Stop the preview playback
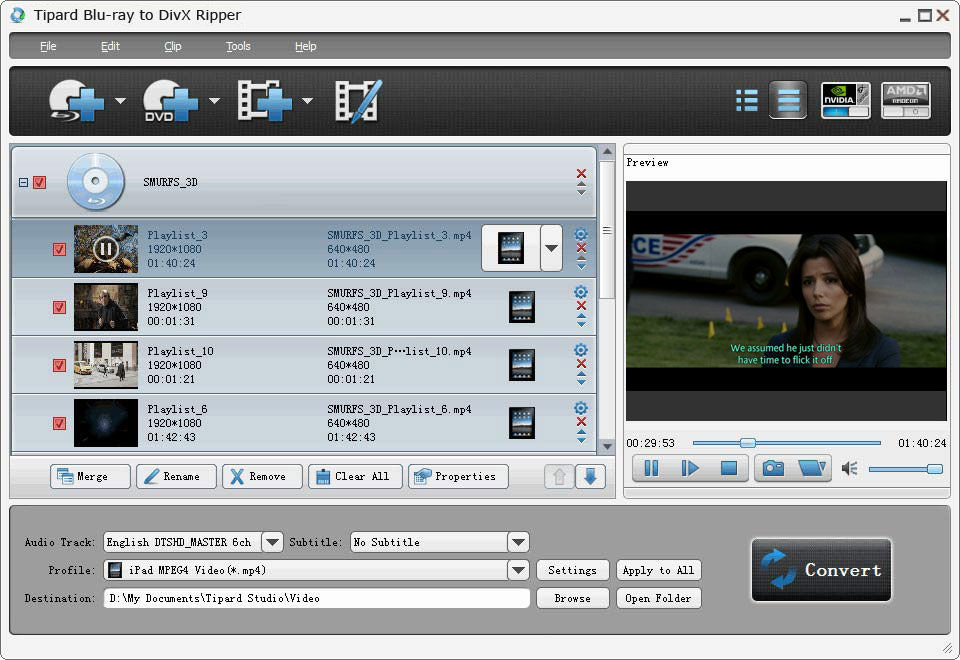Image resolution: width=960 pixels, height=660 pixels. 729,468
